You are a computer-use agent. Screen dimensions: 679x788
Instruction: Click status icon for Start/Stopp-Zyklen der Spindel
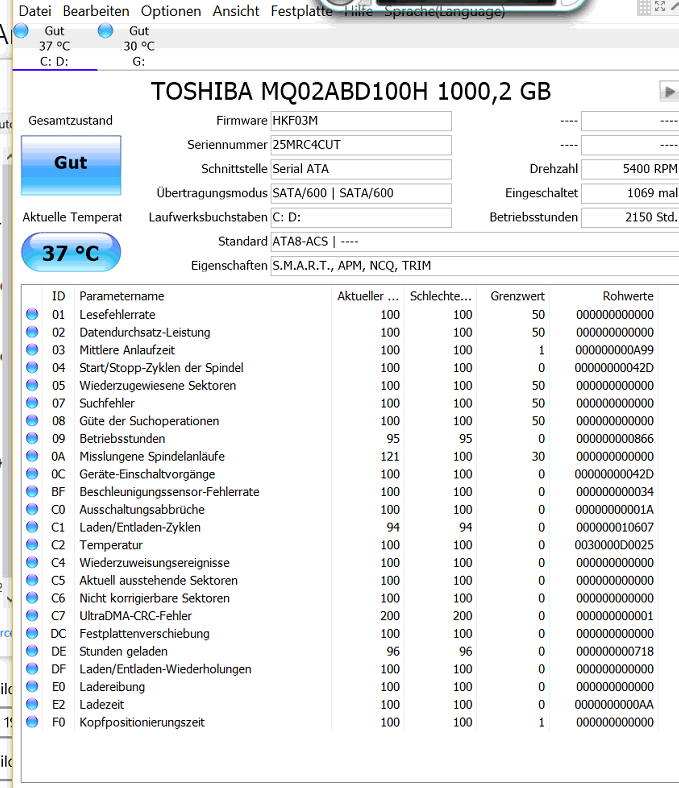coord(32,368)
